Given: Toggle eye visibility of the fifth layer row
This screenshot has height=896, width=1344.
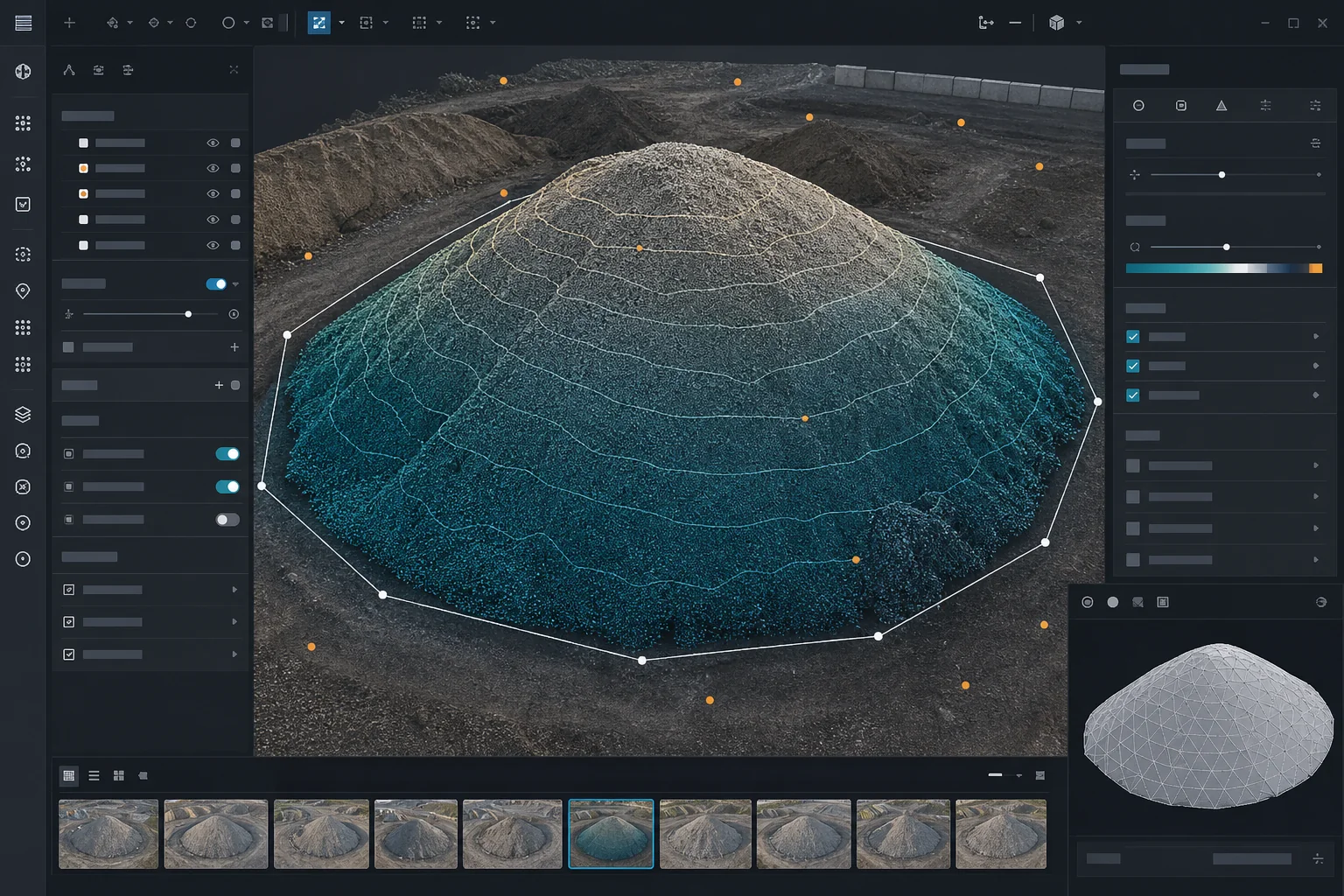Looking at the screenshot, I should (213, 246).
